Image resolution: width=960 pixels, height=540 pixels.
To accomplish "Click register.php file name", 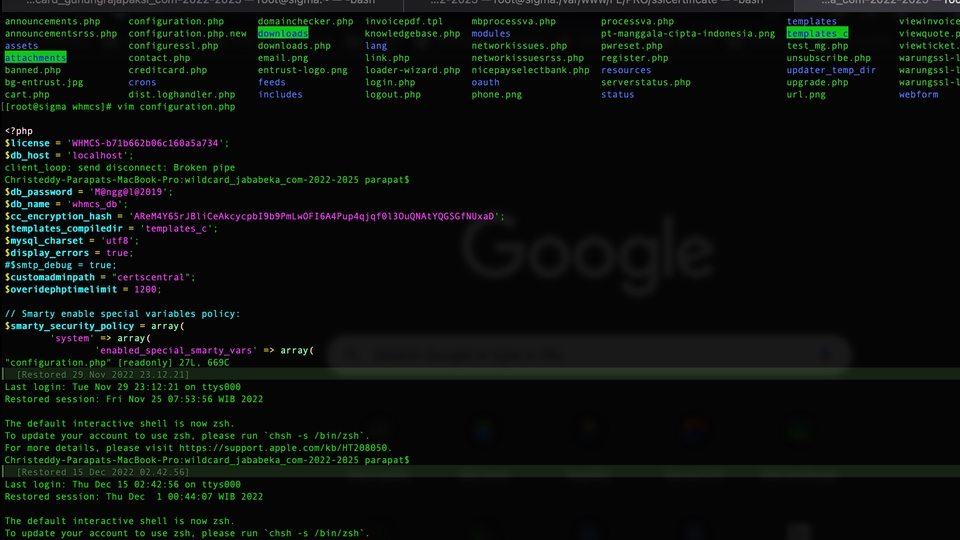I will [x=635, y=58].
